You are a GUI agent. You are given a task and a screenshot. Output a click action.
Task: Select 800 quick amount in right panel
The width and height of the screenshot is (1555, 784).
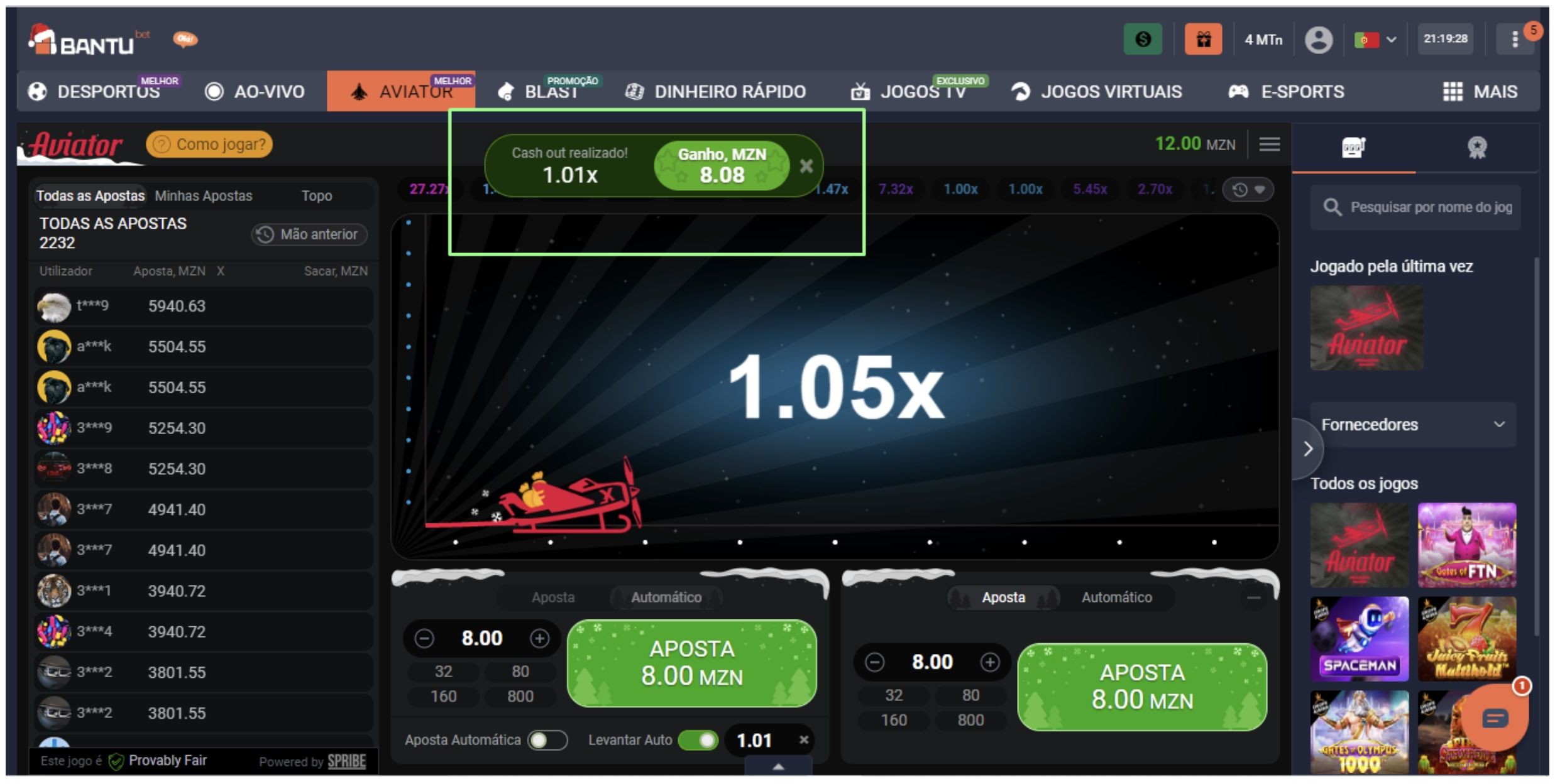point(970,720)
